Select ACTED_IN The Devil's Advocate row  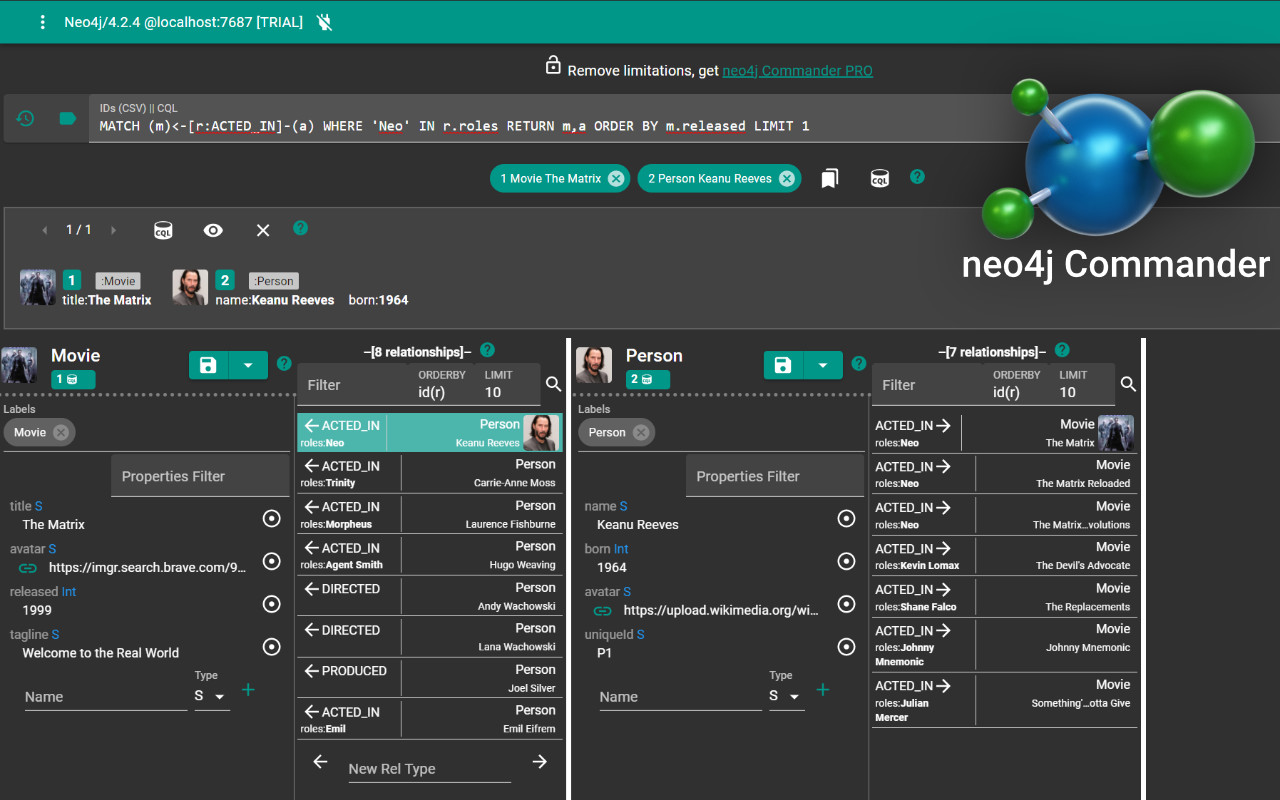1005,556
